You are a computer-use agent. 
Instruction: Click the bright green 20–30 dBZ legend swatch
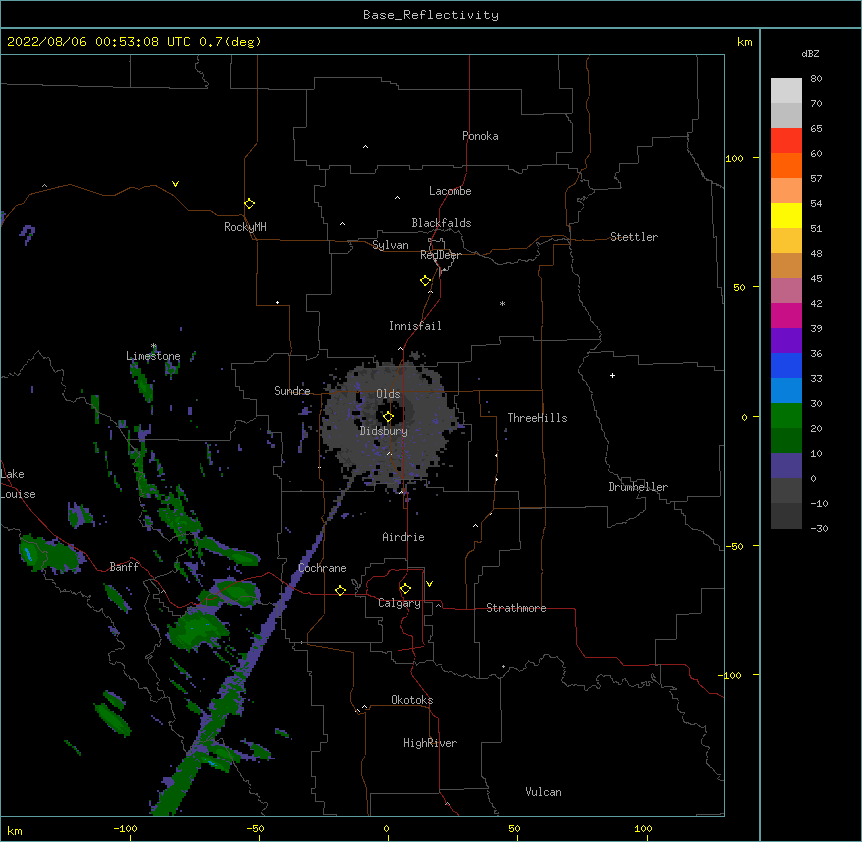786,416
